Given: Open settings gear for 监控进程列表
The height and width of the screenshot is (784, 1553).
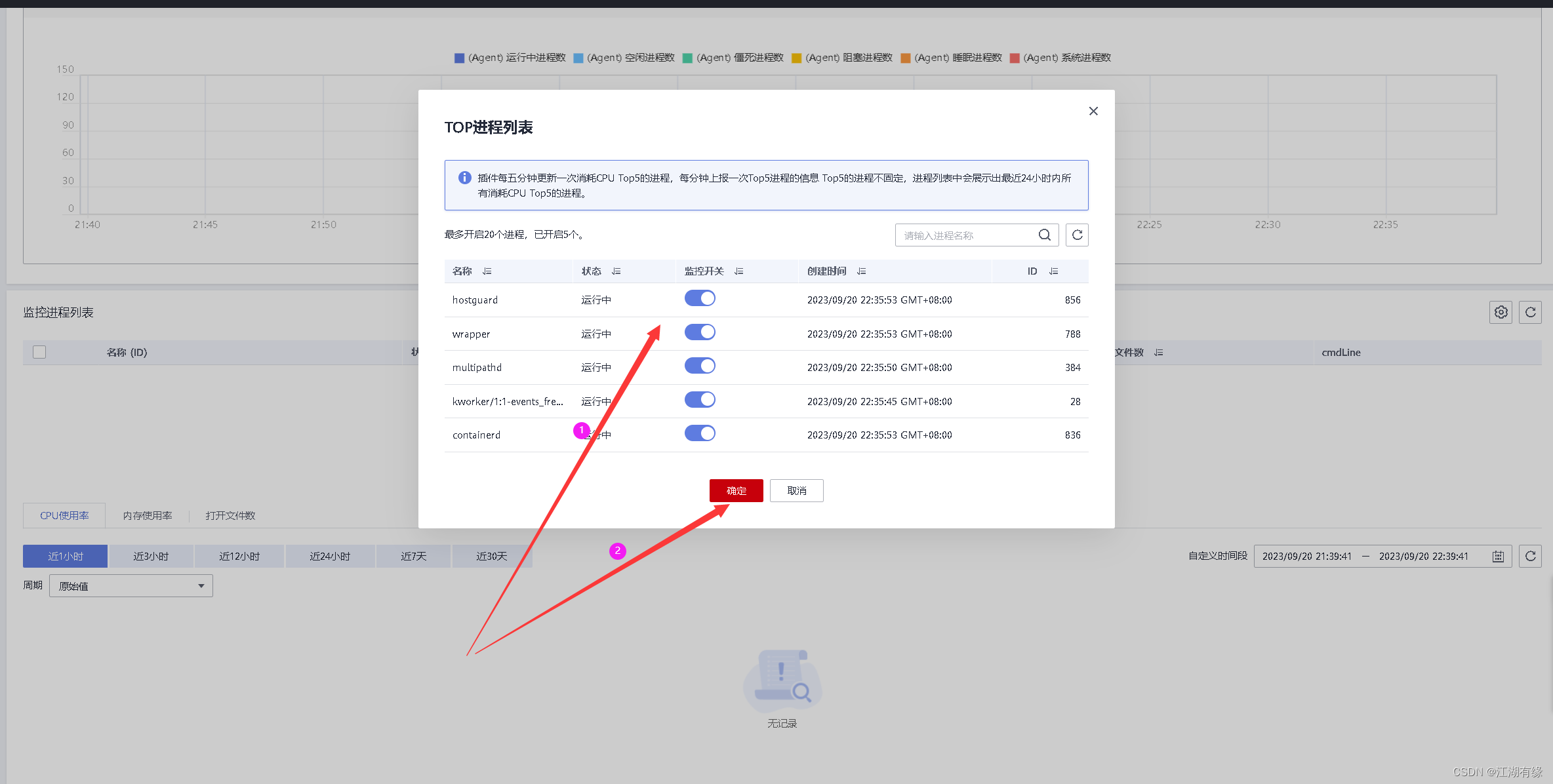Looking at the screenshot, I should (1501, 313).
